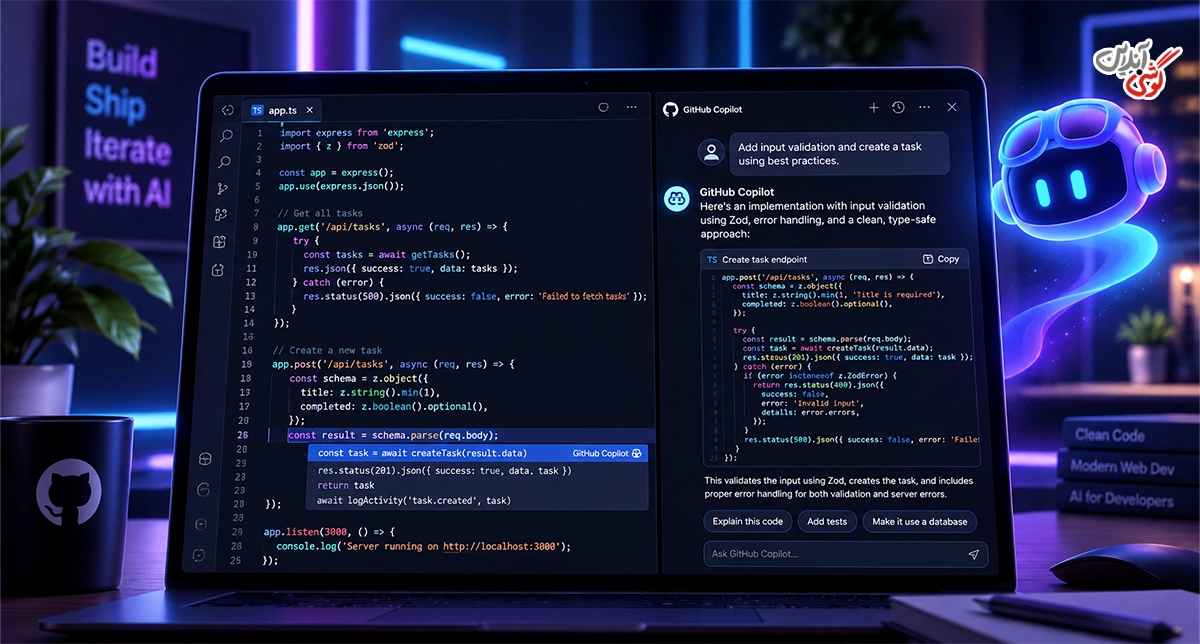Accept the createTask(result.data) Copilot suggestion
Viewport: 1200px width, 644px height.
click(x=478, y=453)
